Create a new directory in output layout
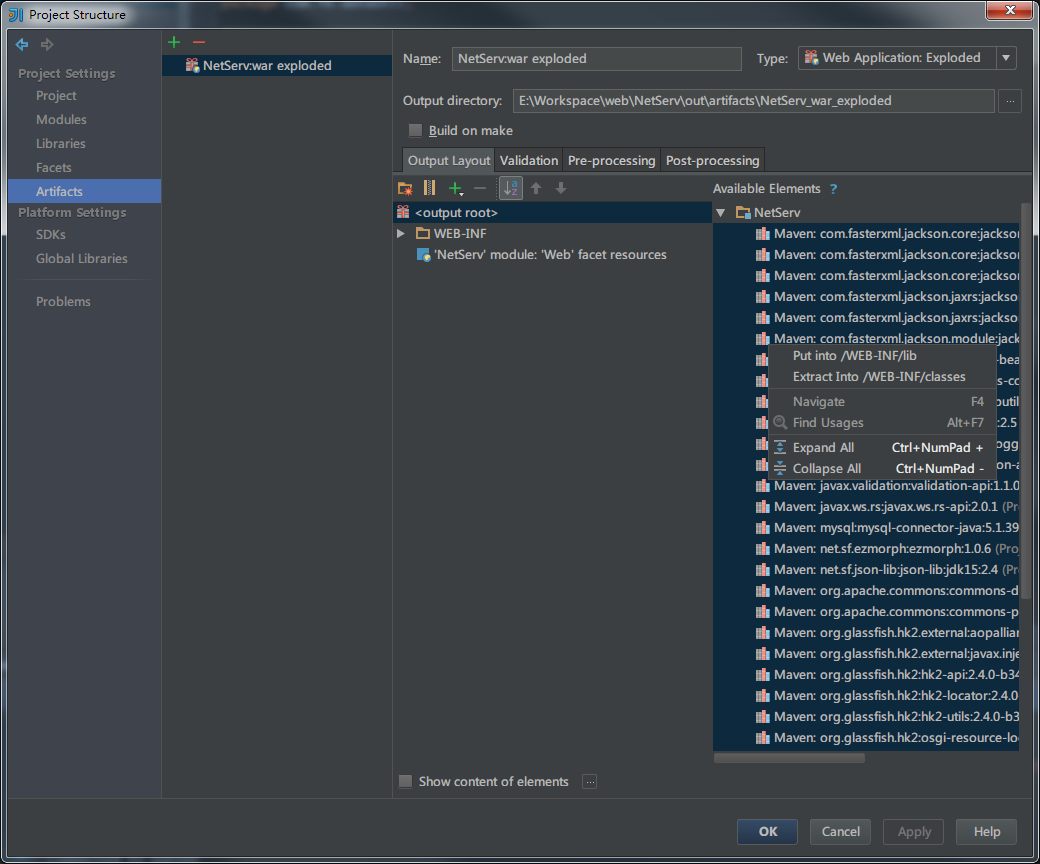Screen dimensions: 1040x864 point(405,187)
